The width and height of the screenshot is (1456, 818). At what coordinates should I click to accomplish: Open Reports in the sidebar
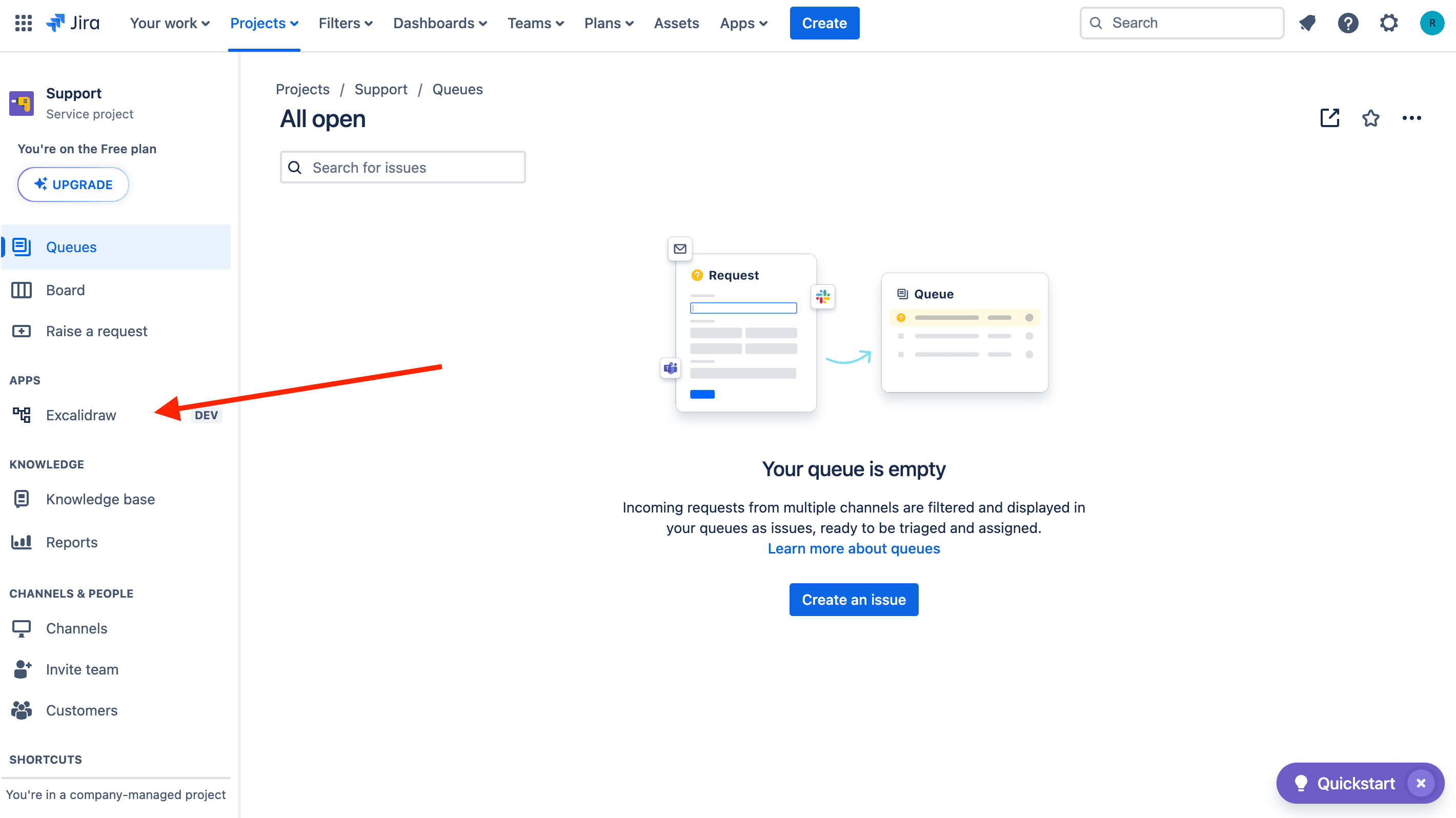pyautogui.click(x=116, y=542)
